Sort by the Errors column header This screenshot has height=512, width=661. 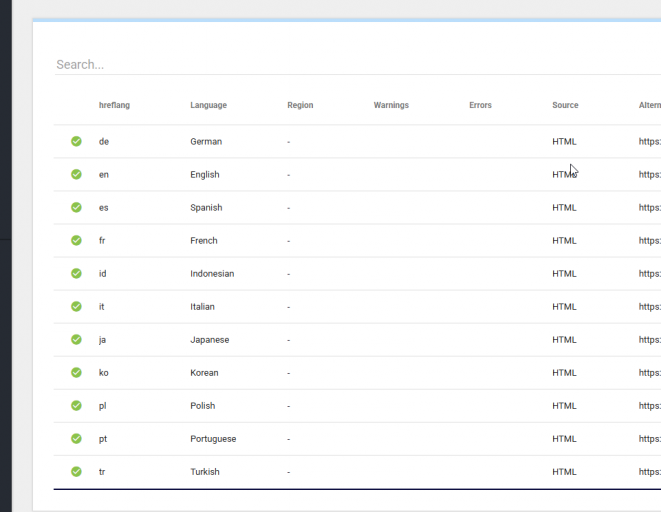(480, 105)
